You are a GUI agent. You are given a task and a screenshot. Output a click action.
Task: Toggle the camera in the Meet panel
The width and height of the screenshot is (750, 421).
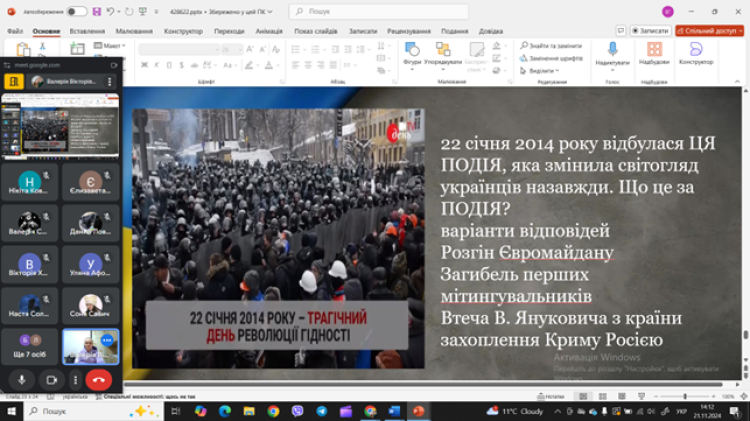[50, 380]
